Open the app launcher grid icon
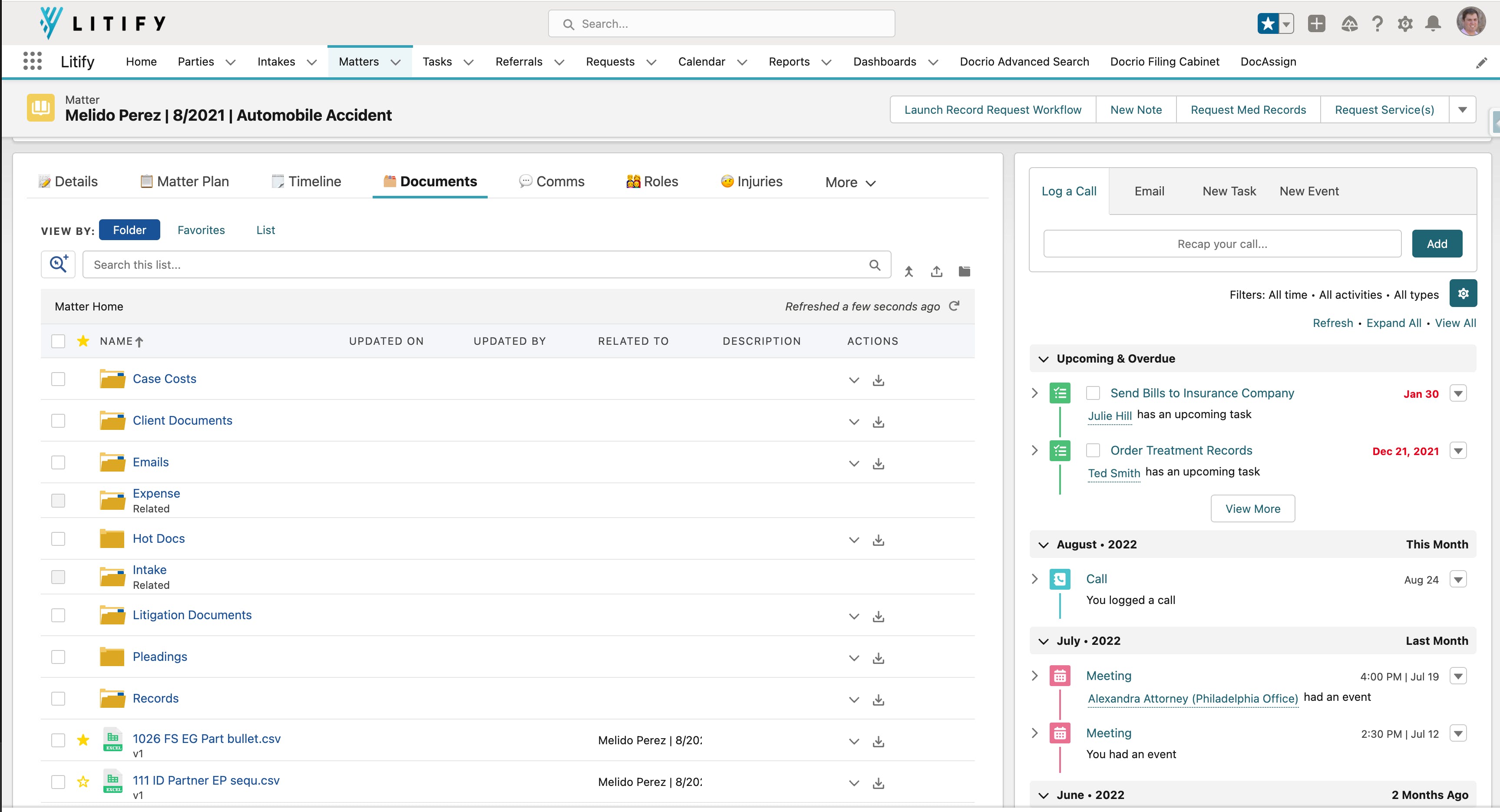The image size is (1500, 812). pyautogui.click(x=32, y=61)
